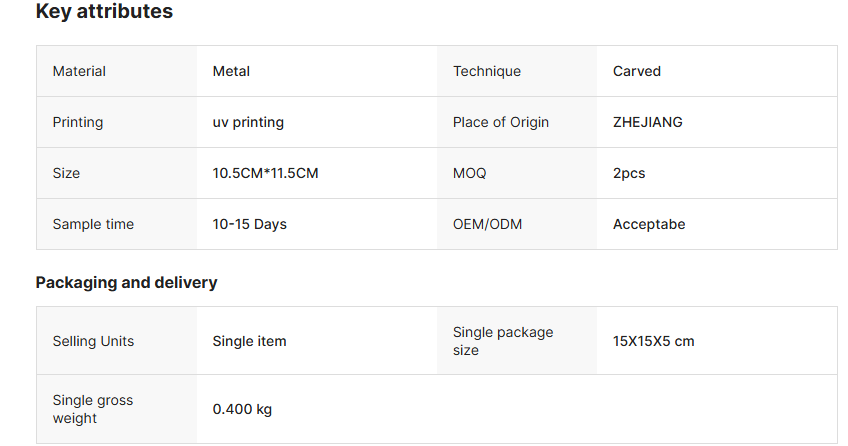
Task: Click the Carved technique value
Action: pos(636,71)
